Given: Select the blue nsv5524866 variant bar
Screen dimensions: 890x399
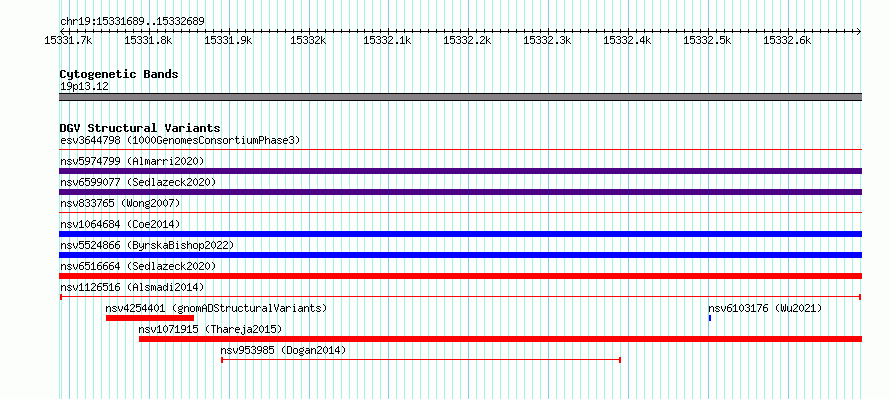Looking at the screenshot, I should pos(460,255).
